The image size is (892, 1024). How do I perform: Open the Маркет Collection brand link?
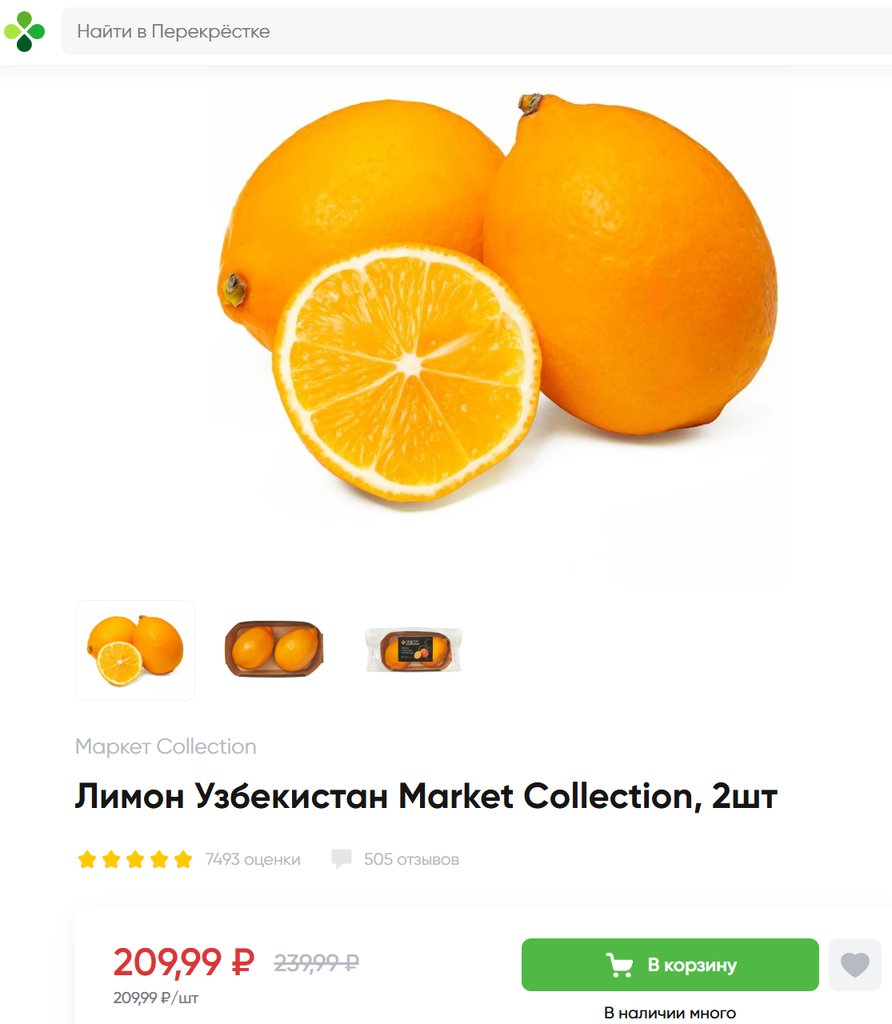[x=166, y=746]
